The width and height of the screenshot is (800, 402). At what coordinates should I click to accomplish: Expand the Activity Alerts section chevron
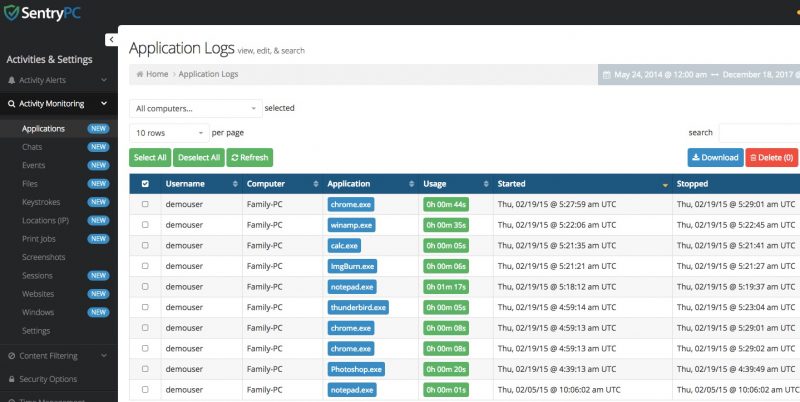104,80
